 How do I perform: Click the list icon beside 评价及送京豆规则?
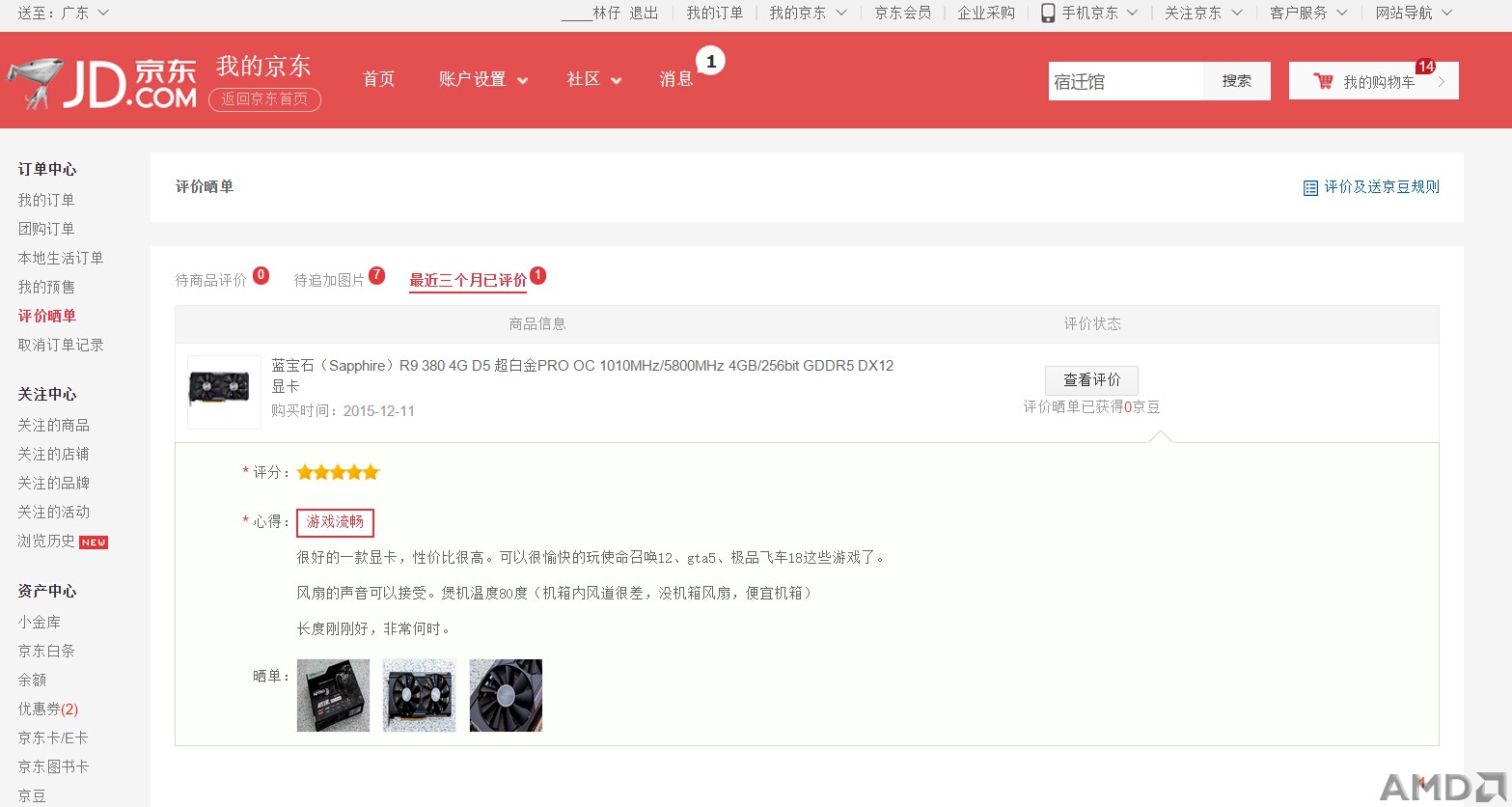[1310, 187]
